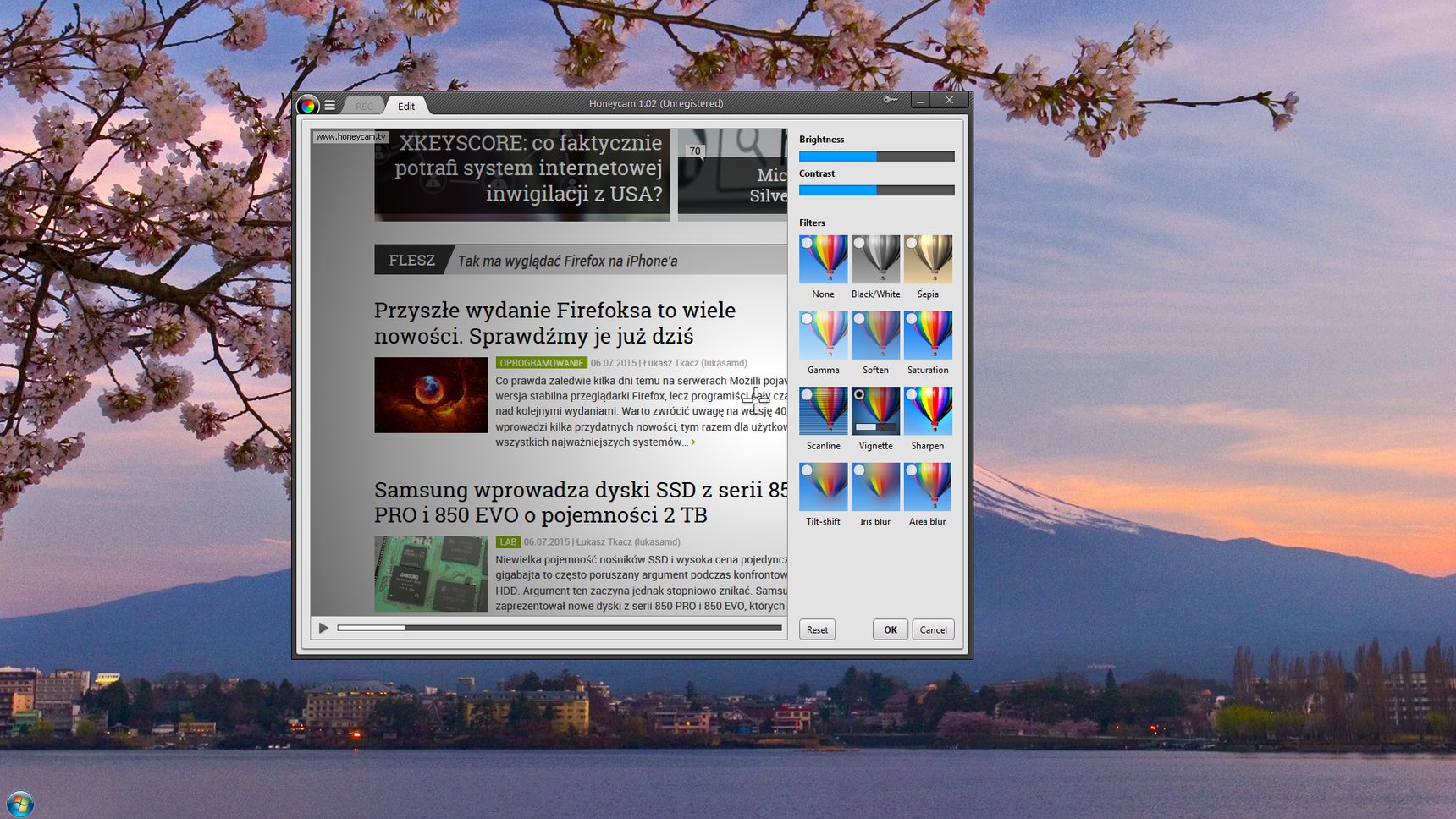Click the Samsung wprowadza dyski SSD headline
The width and height of the screenshot is (1456, 819).
tap(582, 503)
